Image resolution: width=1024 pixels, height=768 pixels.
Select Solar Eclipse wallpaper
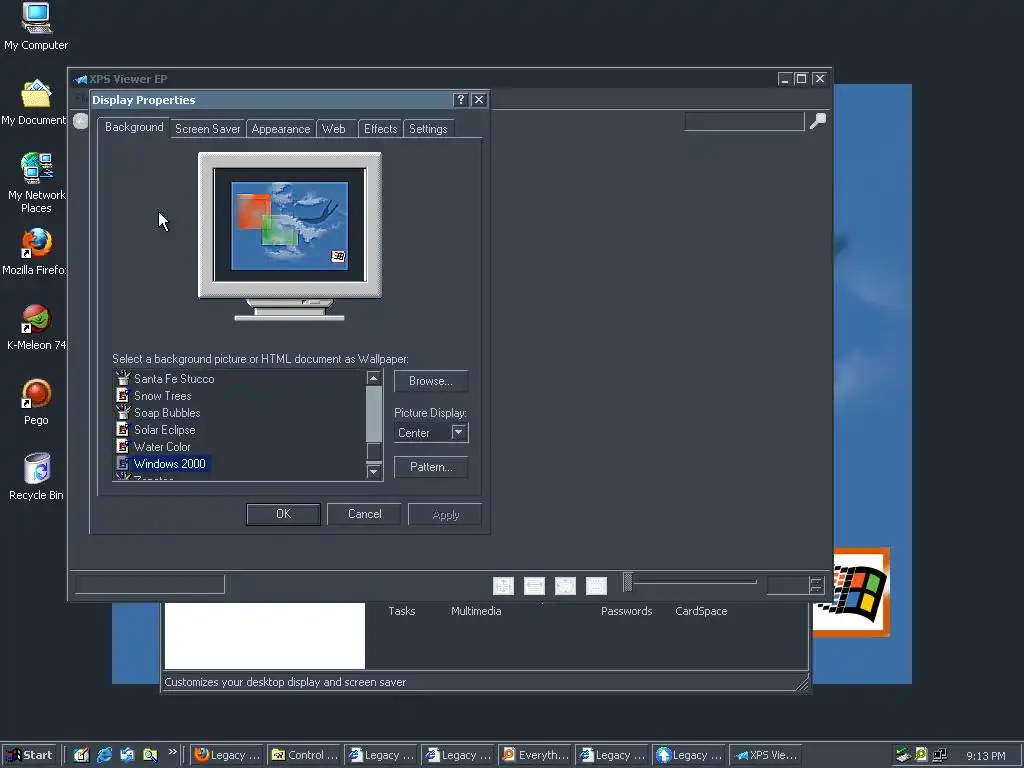[x=155, y=430]
